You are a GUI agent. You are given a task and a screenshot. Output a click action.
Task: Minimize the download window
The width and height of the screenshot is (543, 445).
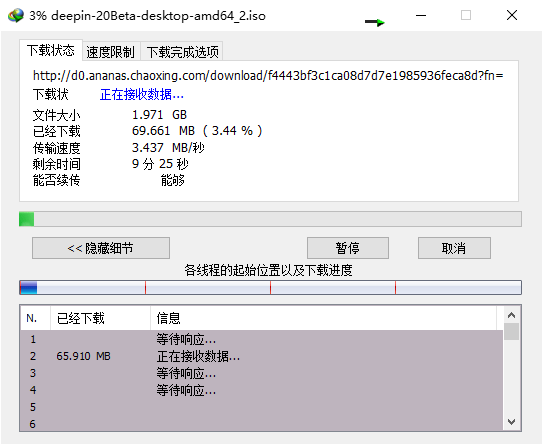(x=421, y=15)
